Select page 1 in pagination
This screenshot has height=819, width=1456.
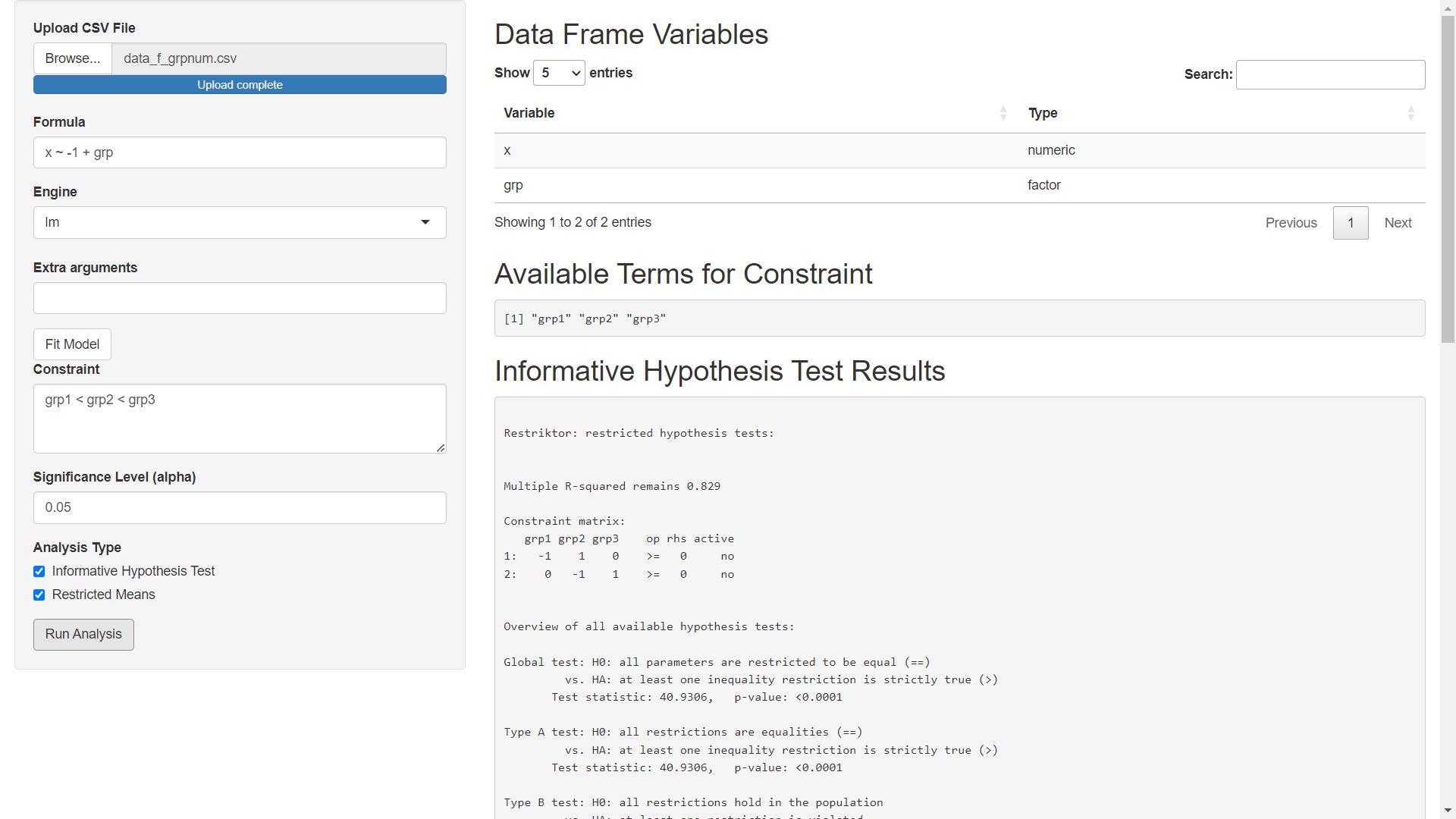coord(1351,223)
